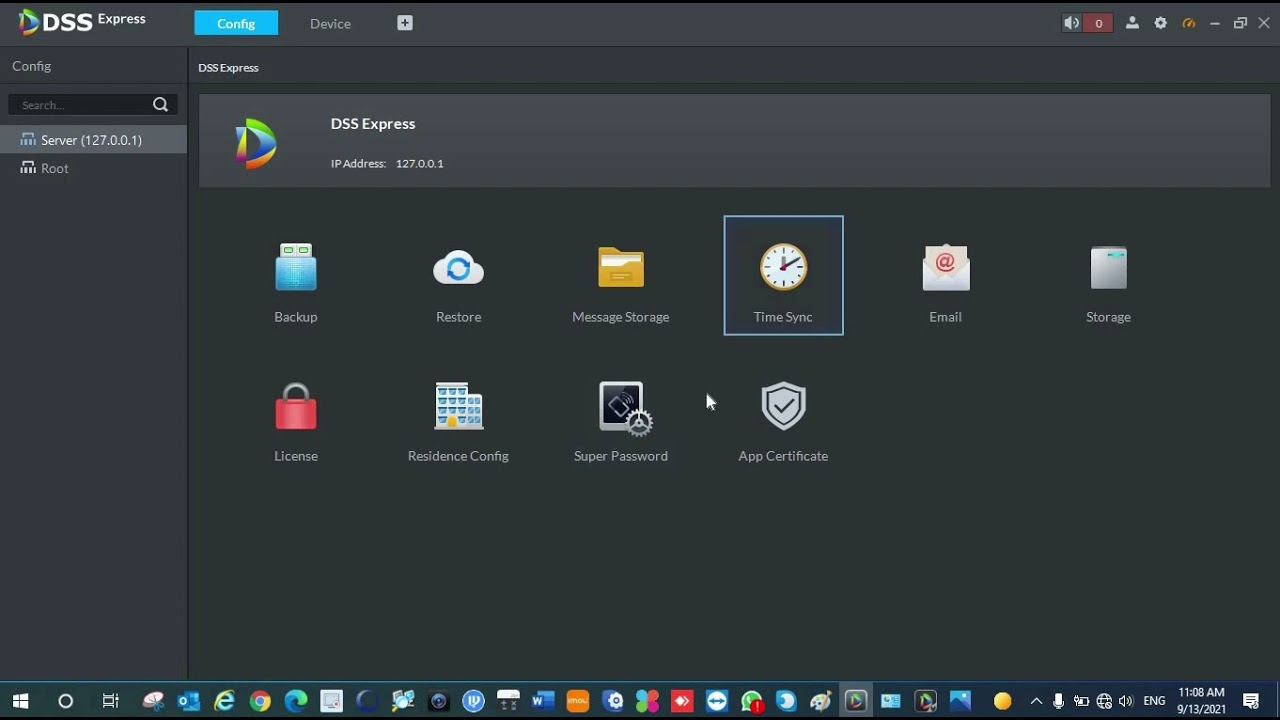Select Server (127.0.0.1) in the tree
The image size is (1280, 720).
(x=93, y=140)
